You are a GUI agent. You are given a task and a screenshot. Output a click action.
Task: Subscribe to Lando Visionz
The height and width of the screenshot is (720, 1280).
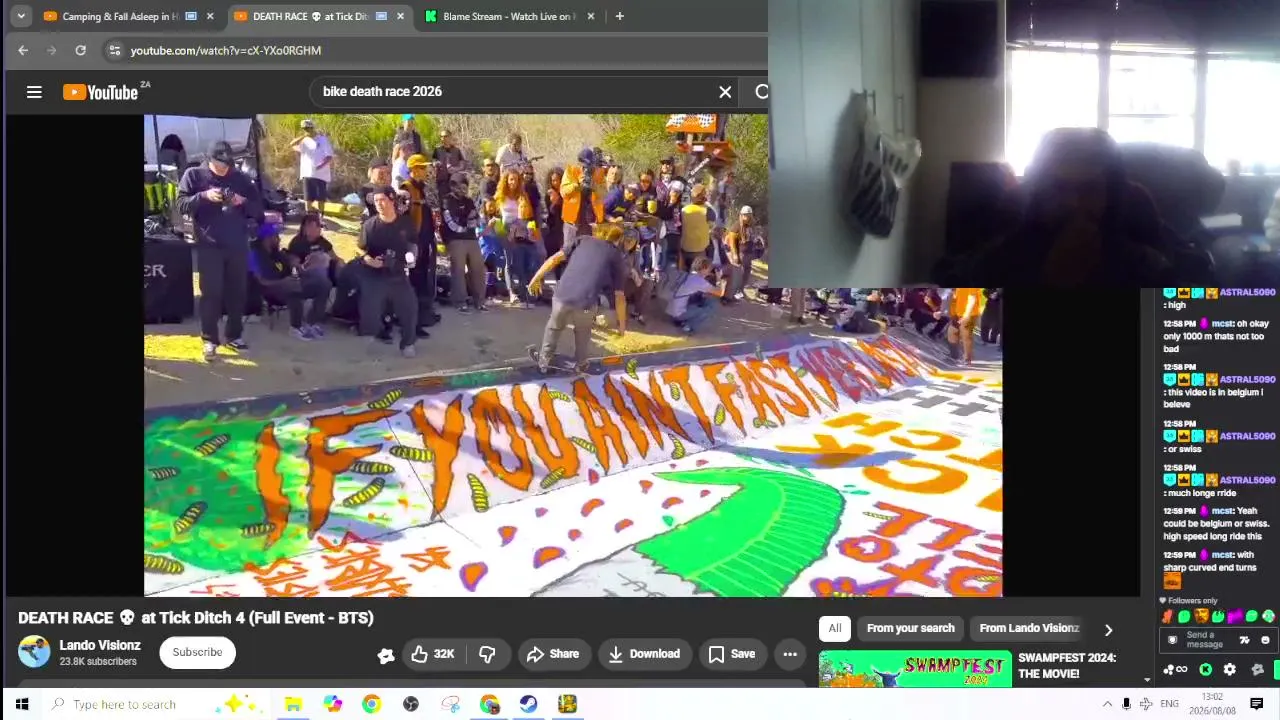(x=197, y=652)
